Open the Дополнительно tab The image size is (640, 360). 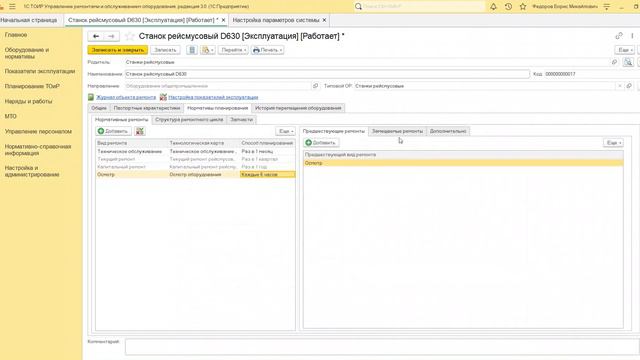[x=448, y=131]
